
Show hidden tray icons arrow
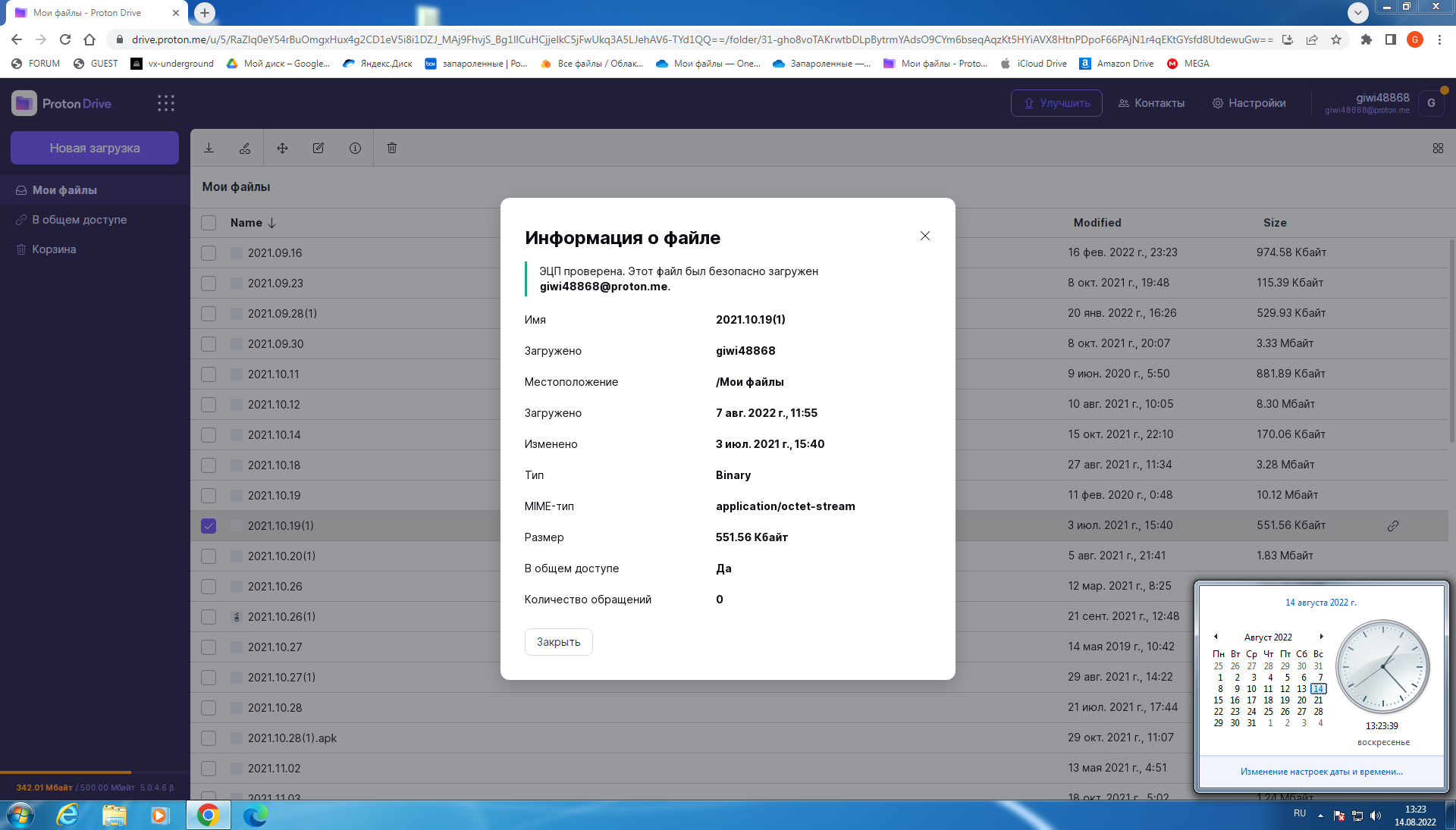(1320, 816)
